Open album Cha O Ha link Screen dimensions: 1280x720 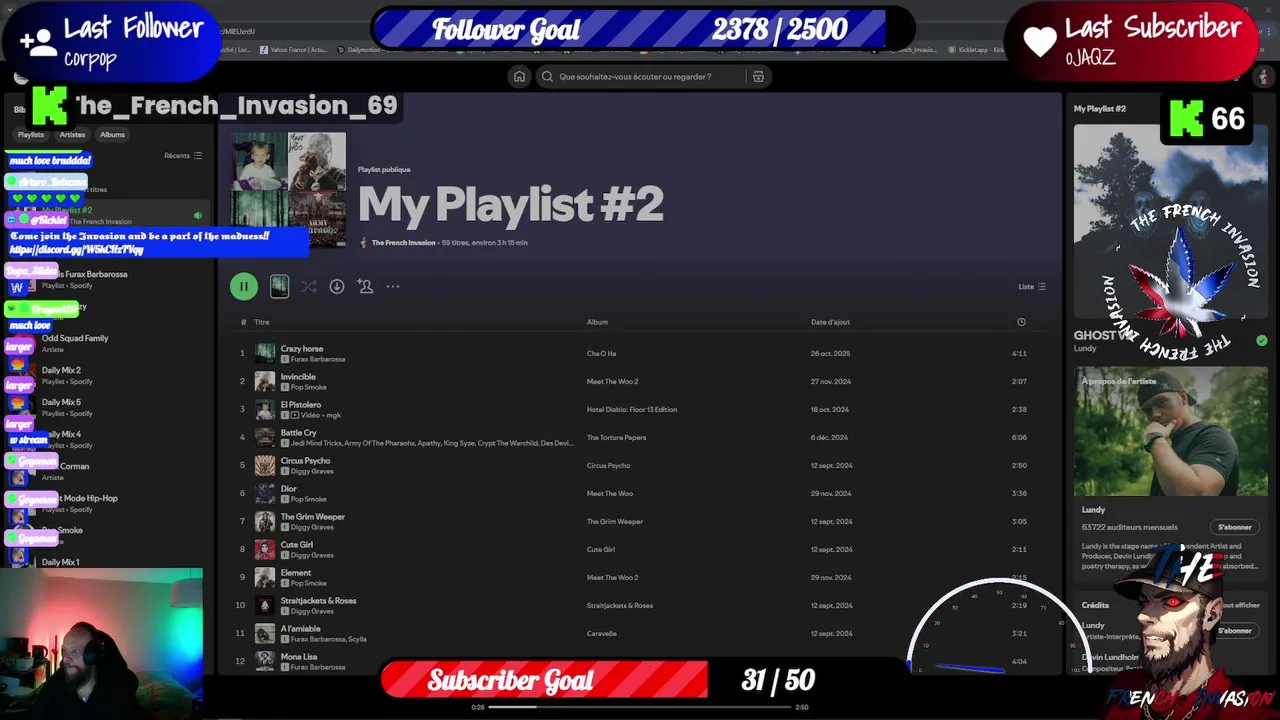tap(601, 354)
